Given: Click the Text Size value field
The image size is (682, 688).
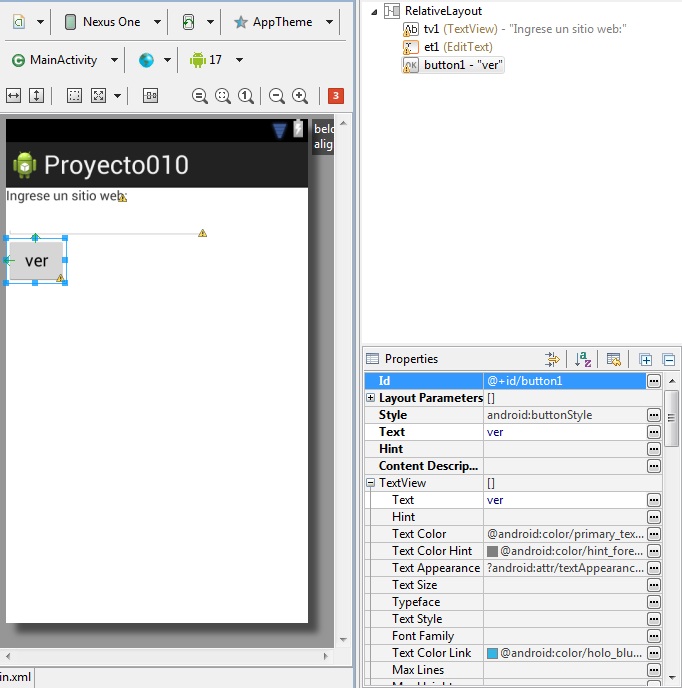Looking at the screenshot, I should click(x=564, y=585).
